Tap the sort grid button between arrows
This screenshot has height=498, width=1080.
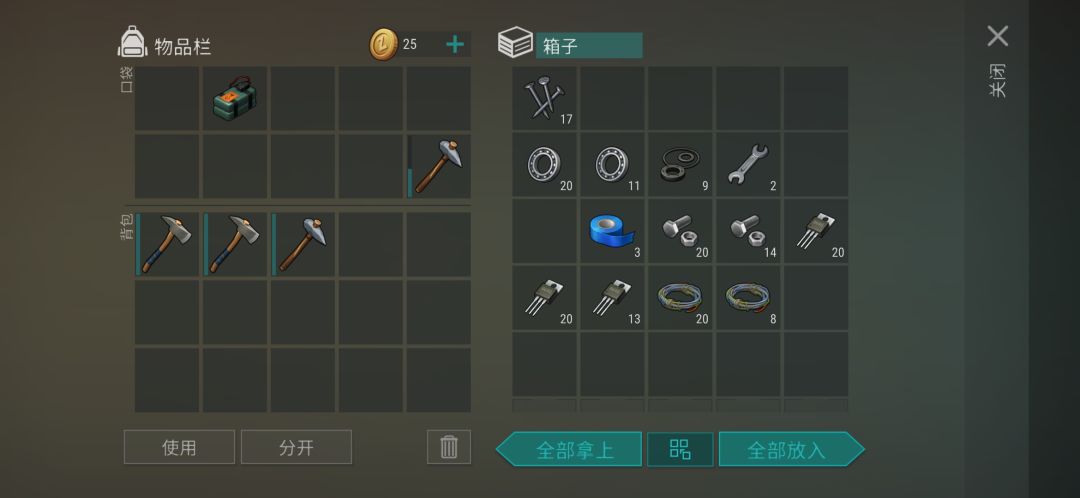click(680, 450)
